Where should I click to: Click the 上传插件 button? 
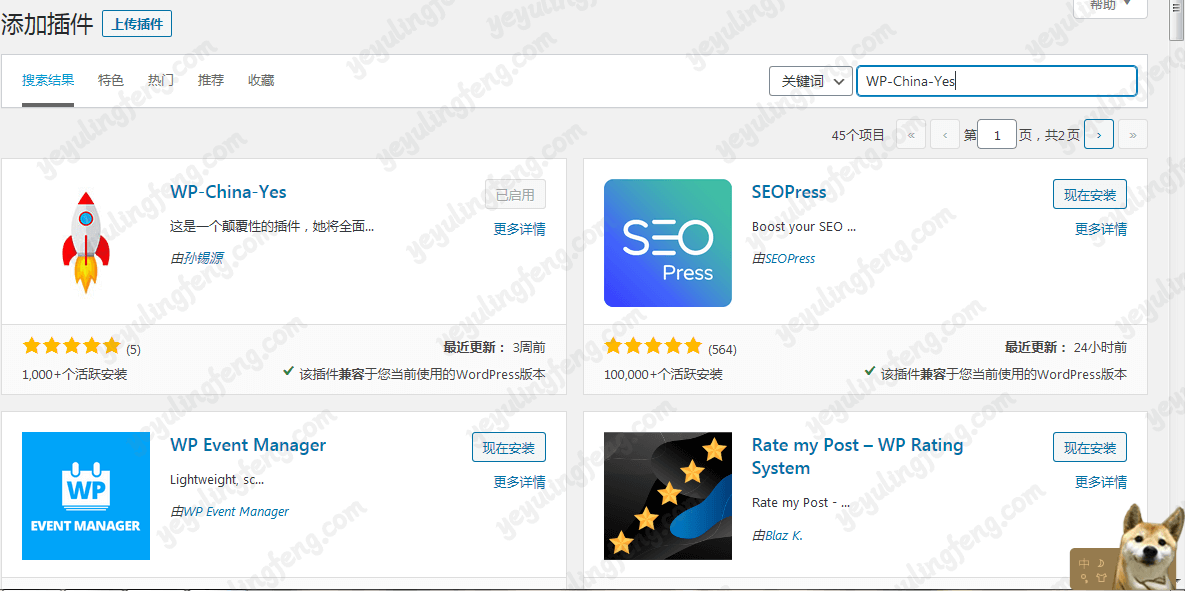click(137, 24)
